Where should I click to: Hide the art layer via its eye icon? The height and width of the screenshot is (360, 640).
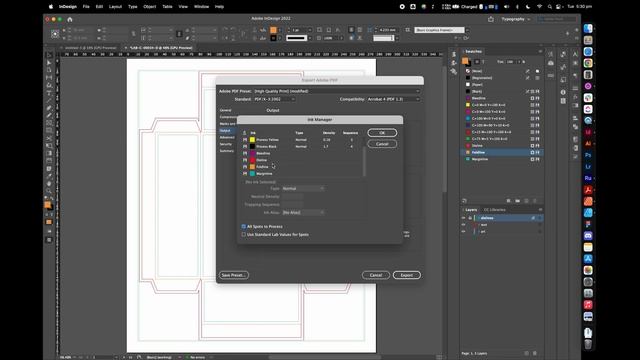coord(463,231)
